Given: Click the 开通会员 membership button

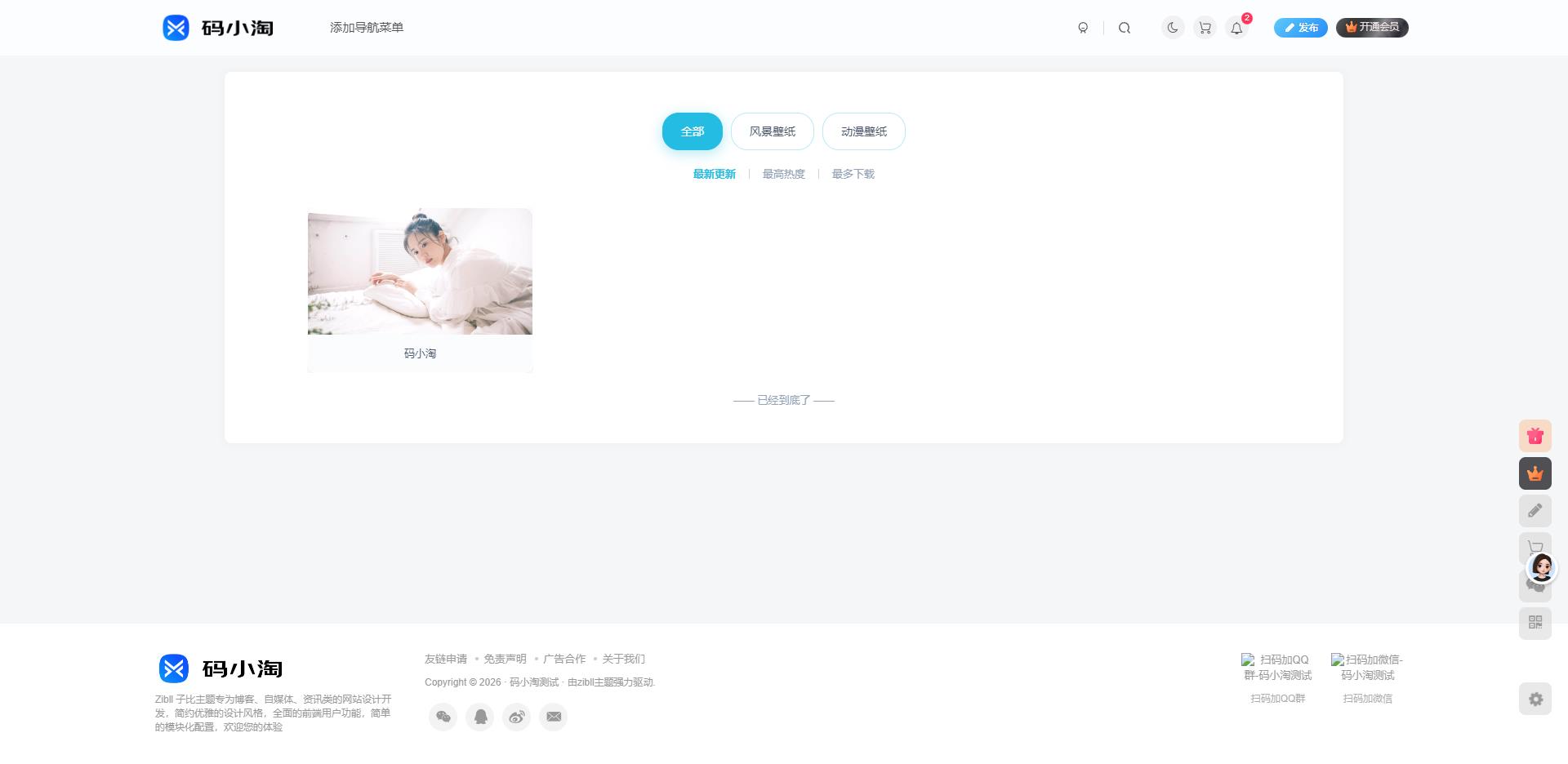Looking at the screenshot, I should [x=1372, y=28].
